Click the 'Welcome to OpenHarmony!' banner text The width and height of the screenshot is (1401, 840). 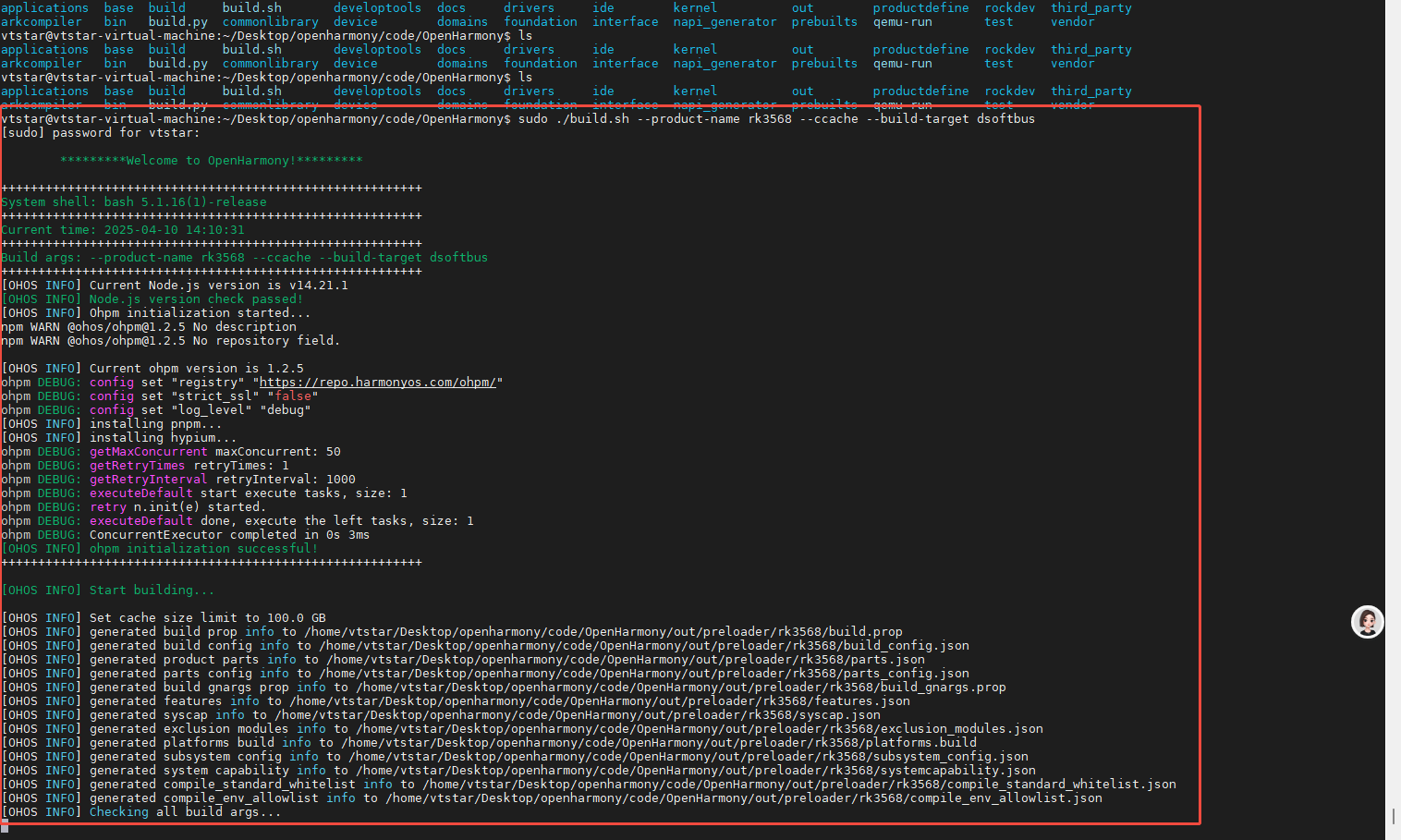click(x=212, y=160)
